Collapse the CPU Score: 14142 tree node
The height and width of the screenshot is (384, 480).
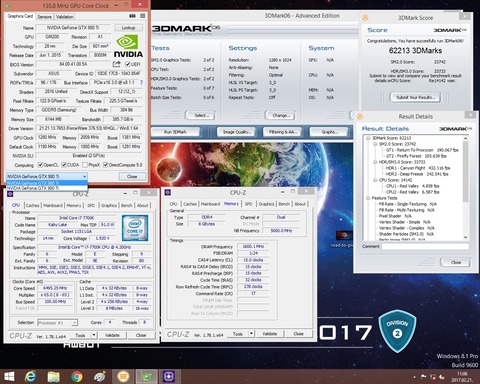[x=375, y=180]
